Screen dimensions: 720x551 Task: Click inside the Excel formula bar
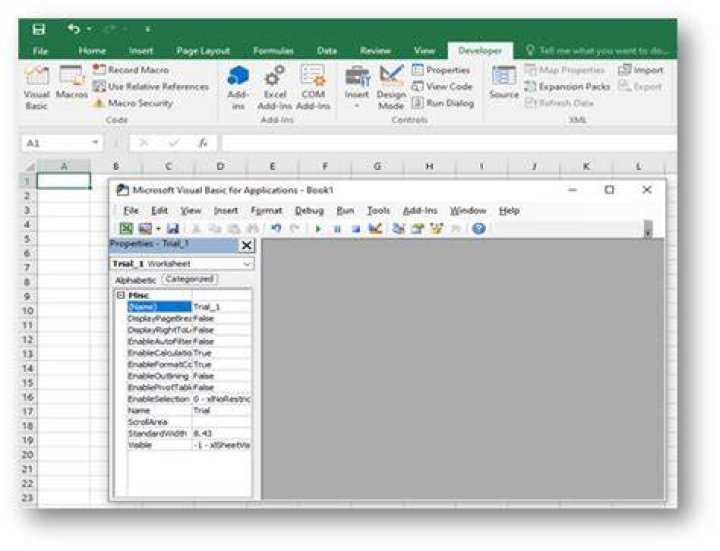(x=449, y=143)
